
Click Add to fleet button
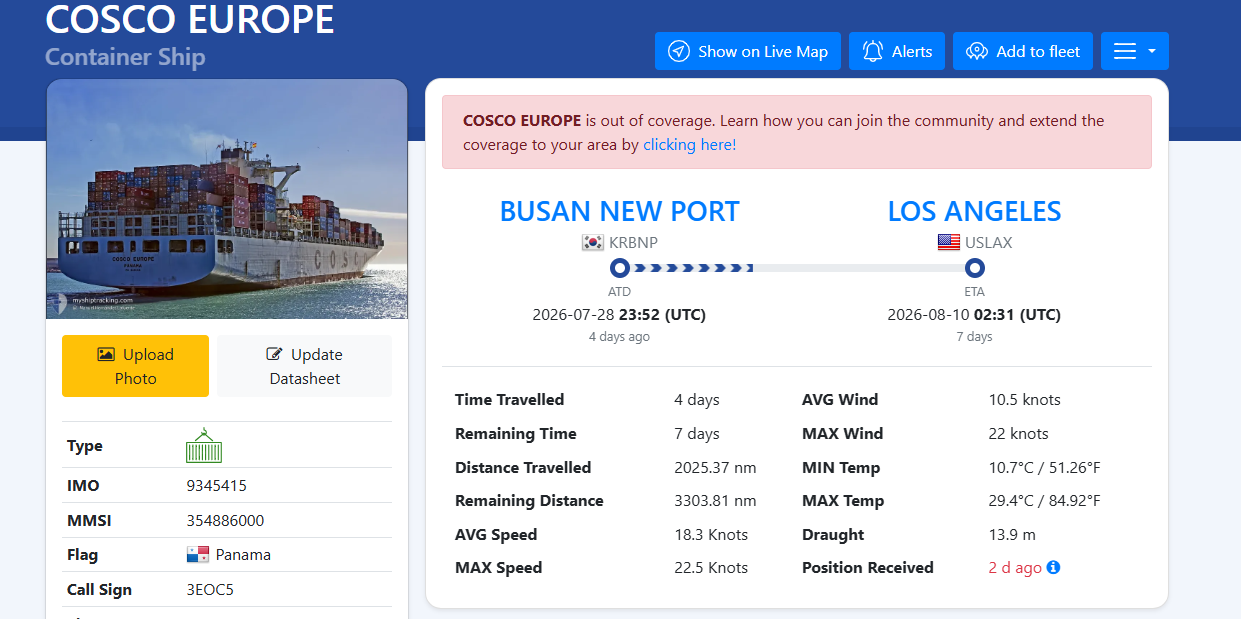1023,51
